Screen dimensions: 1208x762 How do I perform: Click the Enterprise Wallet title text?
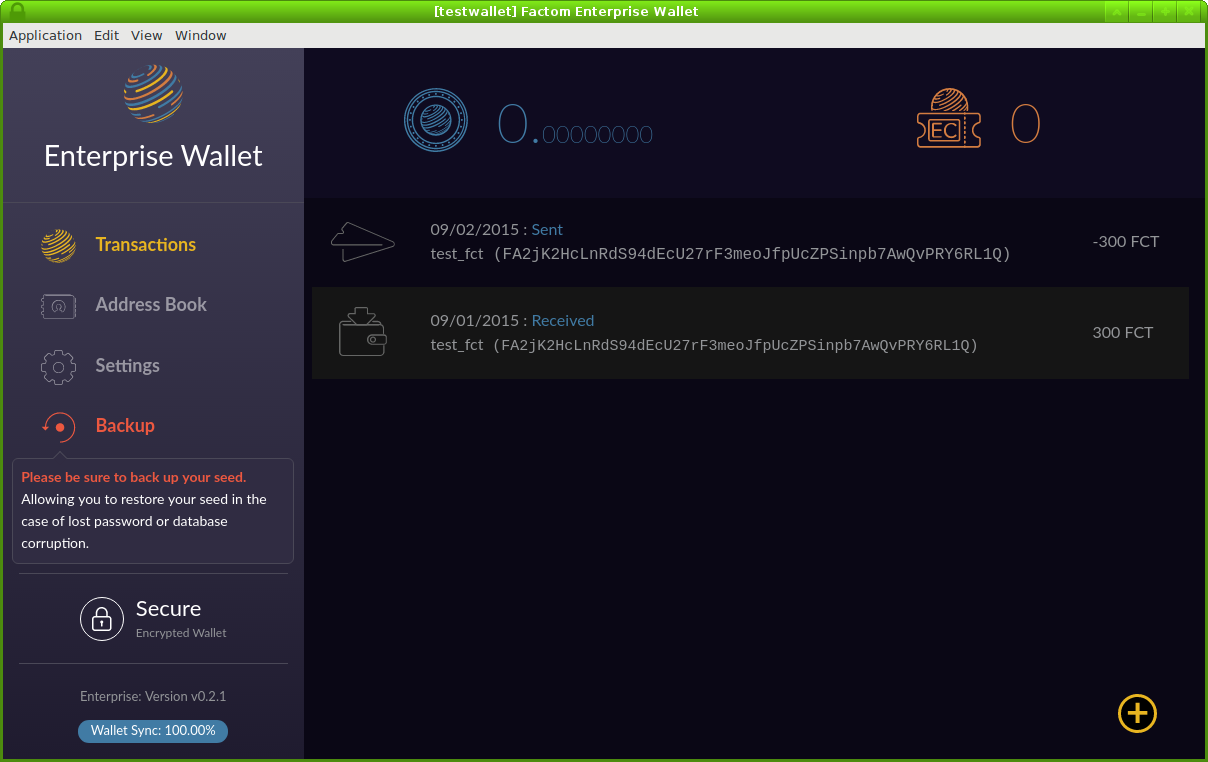click(153, 156)
